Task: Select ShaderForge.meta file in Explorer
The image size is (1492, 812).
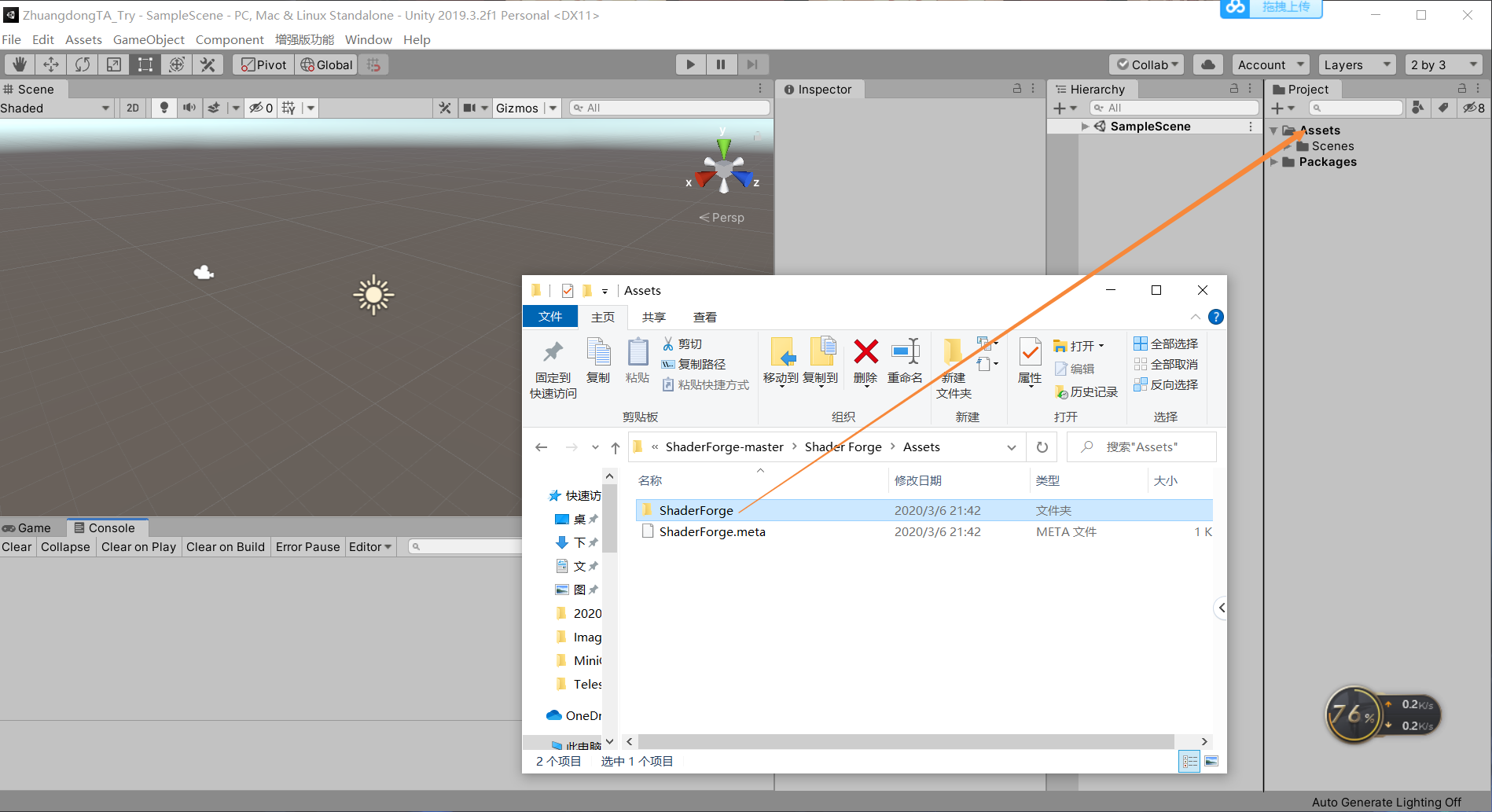Action: tap(924, 532)
